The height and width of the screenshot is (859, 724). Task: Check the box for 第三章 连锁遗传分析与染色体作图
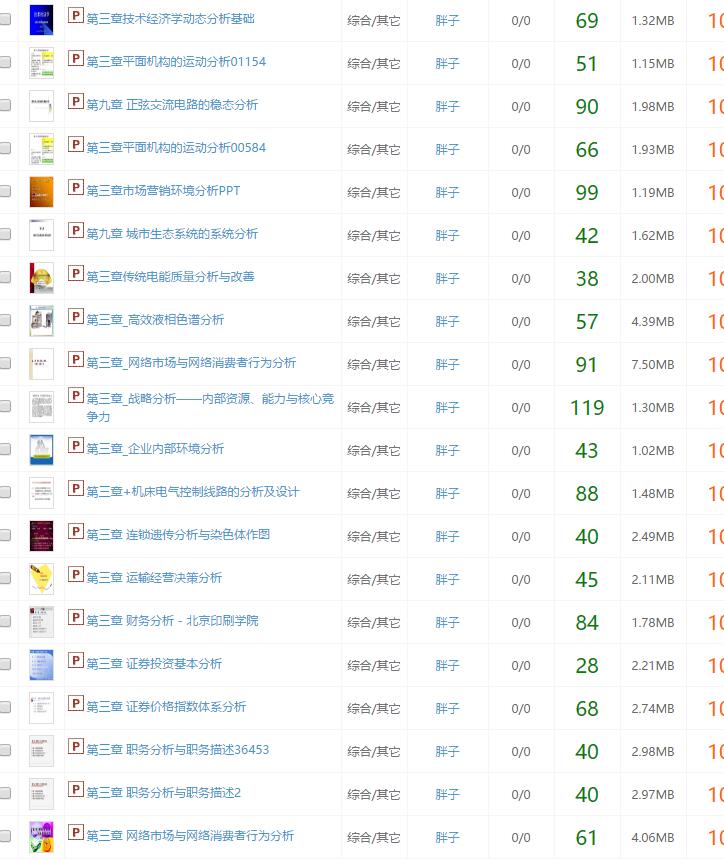click(x=6, y=536)
